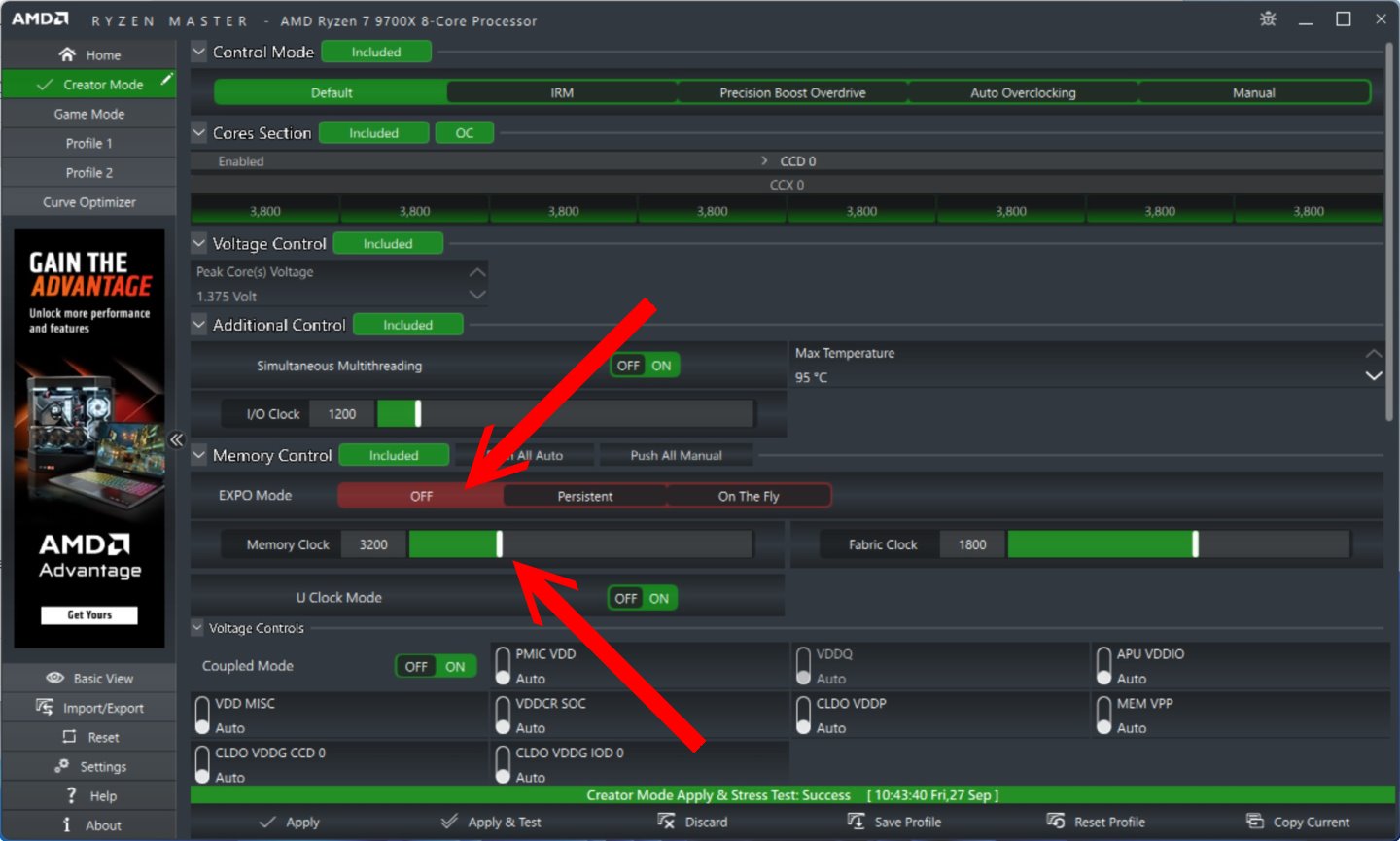Open Profile 1

pyautogui.click(x=88, y=143)
